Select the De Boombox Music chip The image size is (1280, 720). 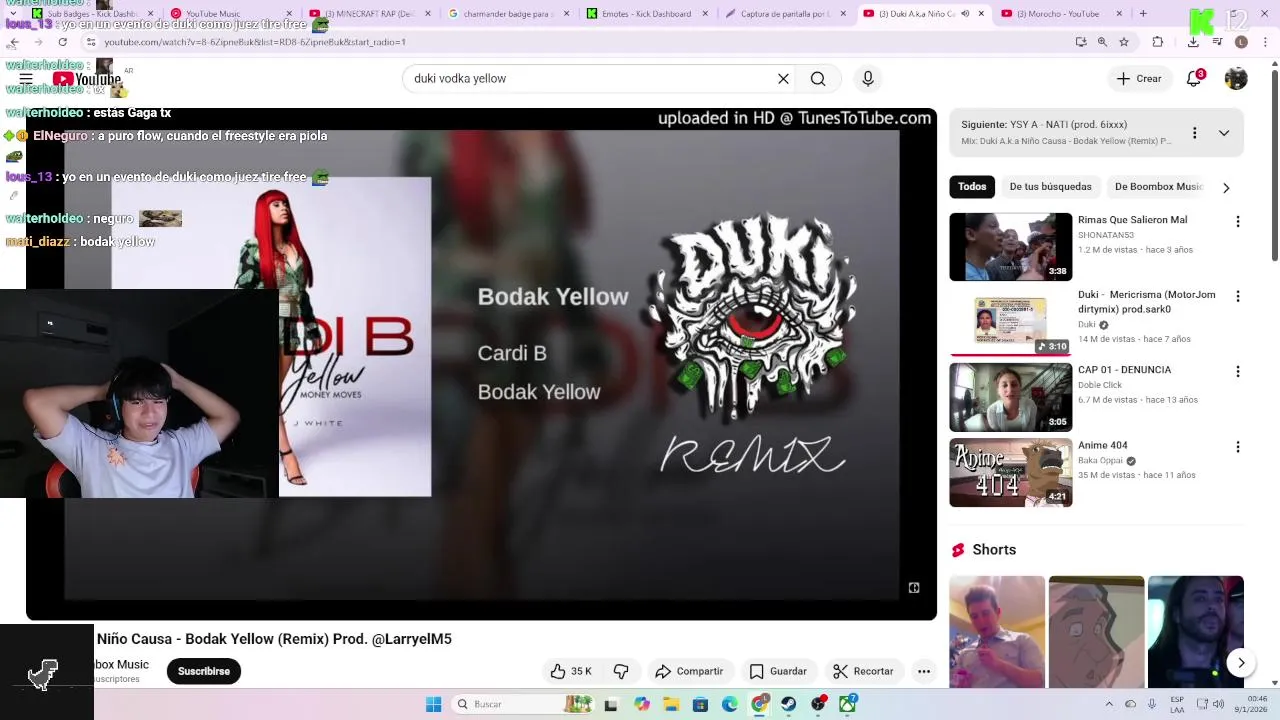point(1159,187)
